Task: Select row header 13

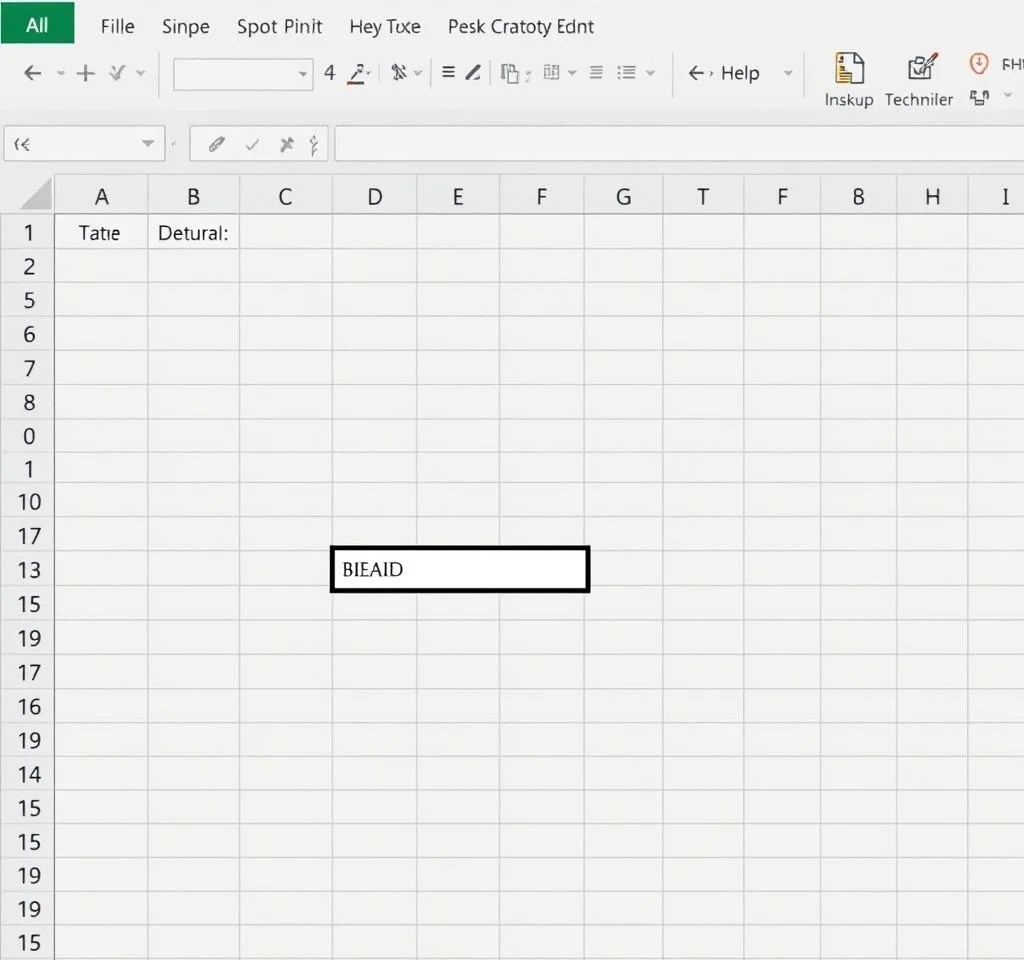Action: click(28, 570)
